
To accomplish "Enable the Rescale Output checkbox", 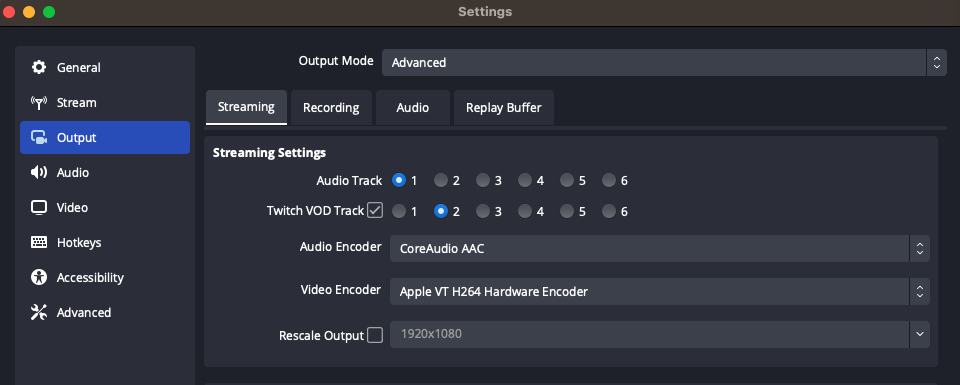I will 375,335.
